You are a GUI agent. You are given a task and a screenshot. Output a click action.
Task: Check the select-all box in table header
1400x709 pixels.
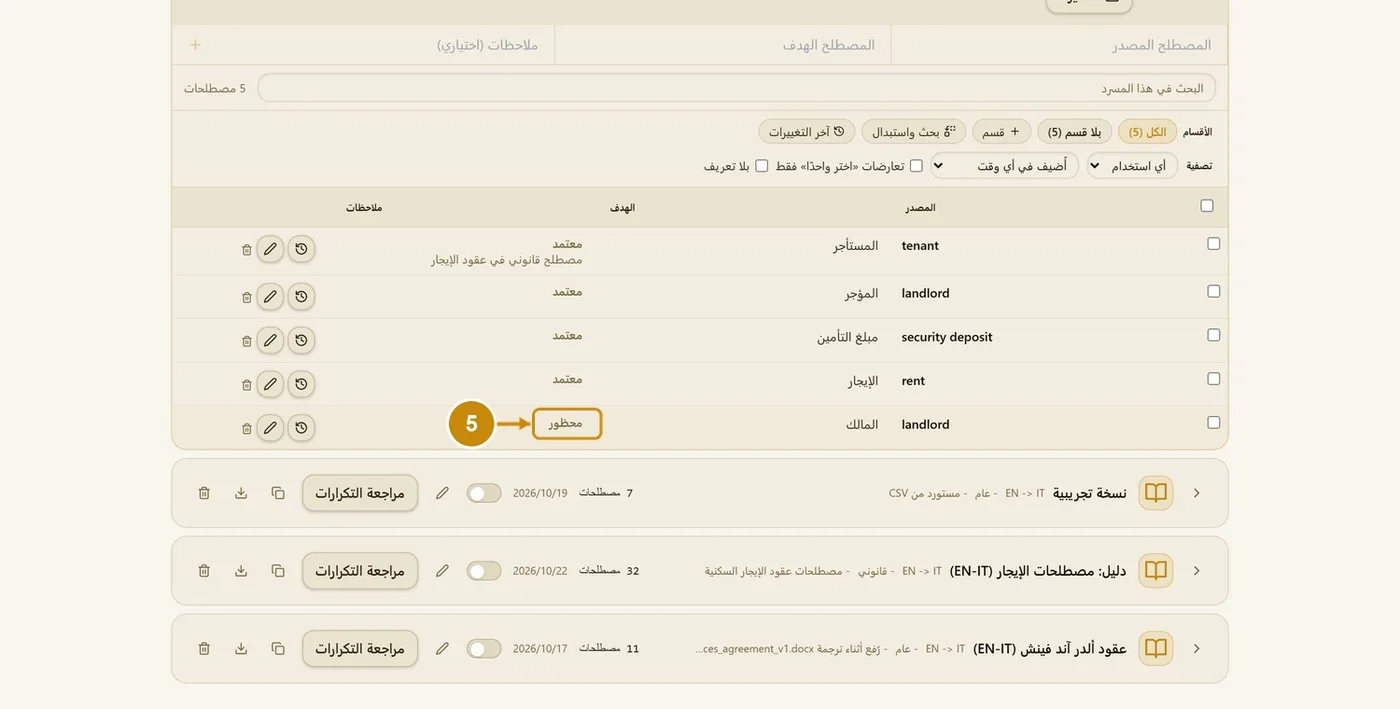1207,206
